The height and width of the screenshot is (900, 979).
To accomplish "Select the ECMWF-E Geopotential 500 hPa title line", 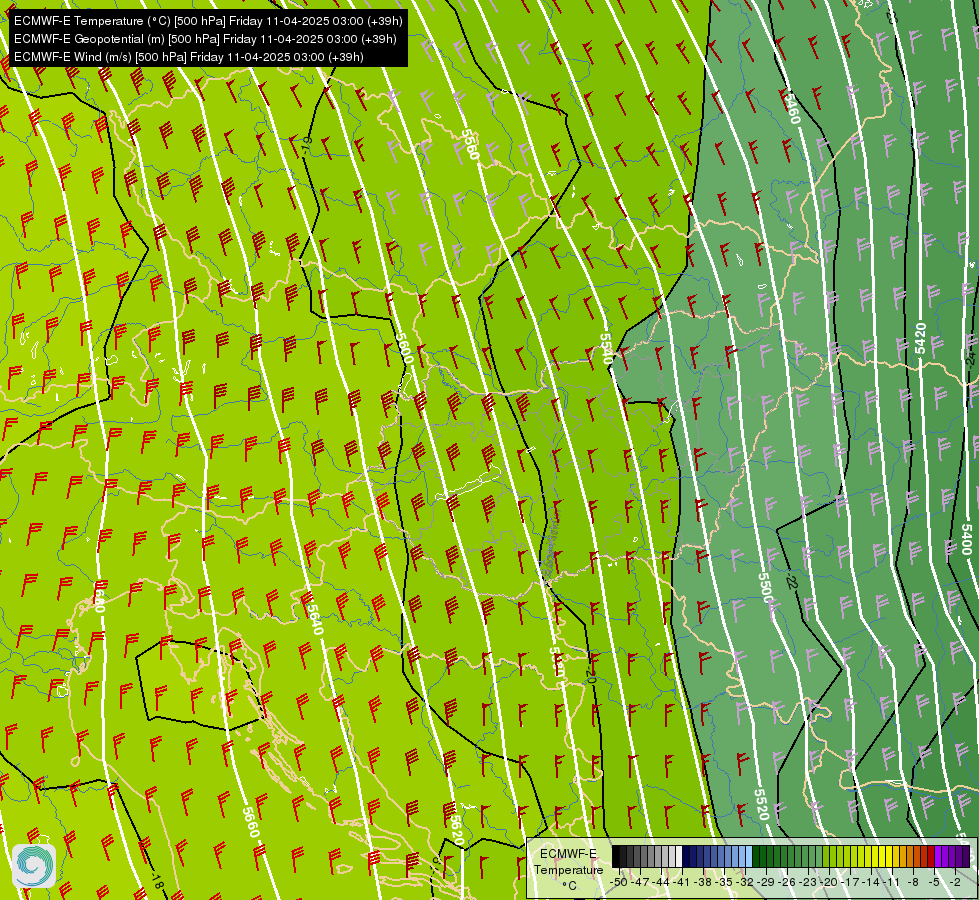I will tap(205, 39).
